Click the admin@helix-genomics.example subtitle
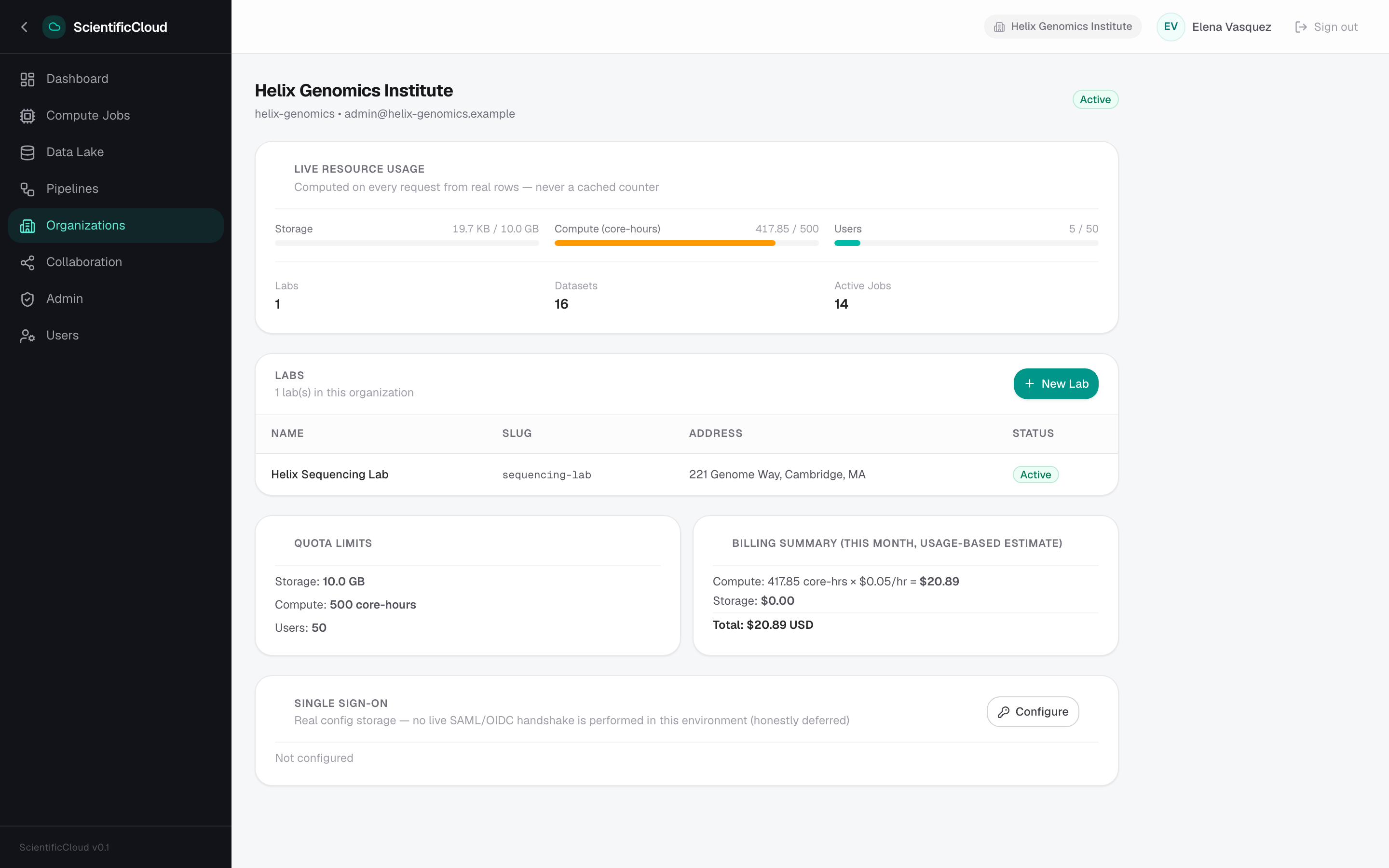Screen dimensions: 1389x868 pyautogui.click(x=429, y=114)
